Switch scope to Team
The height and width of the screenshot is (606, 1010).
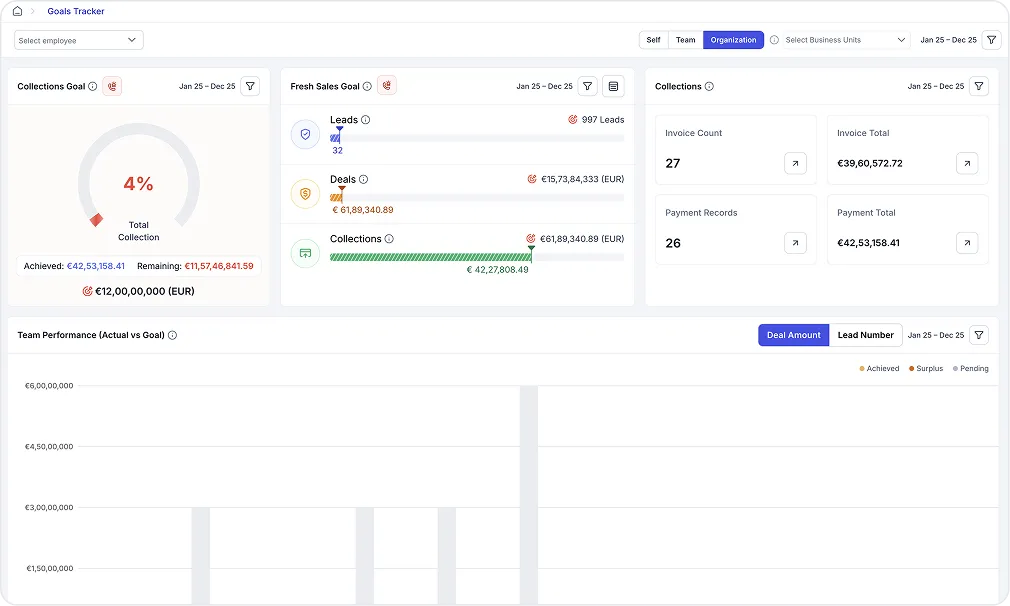[x=685, y=40]
